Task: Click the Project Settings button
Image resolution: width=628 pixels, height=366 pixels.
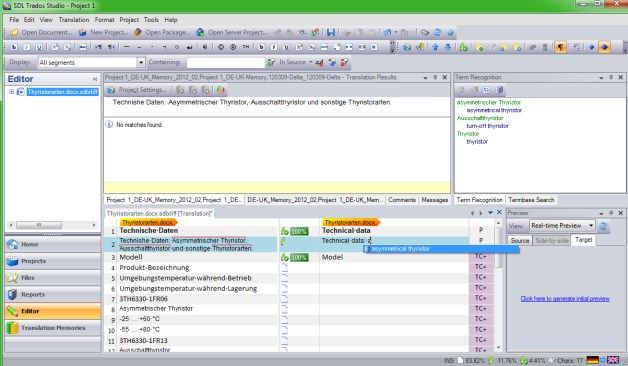Action: coord(137,90)
